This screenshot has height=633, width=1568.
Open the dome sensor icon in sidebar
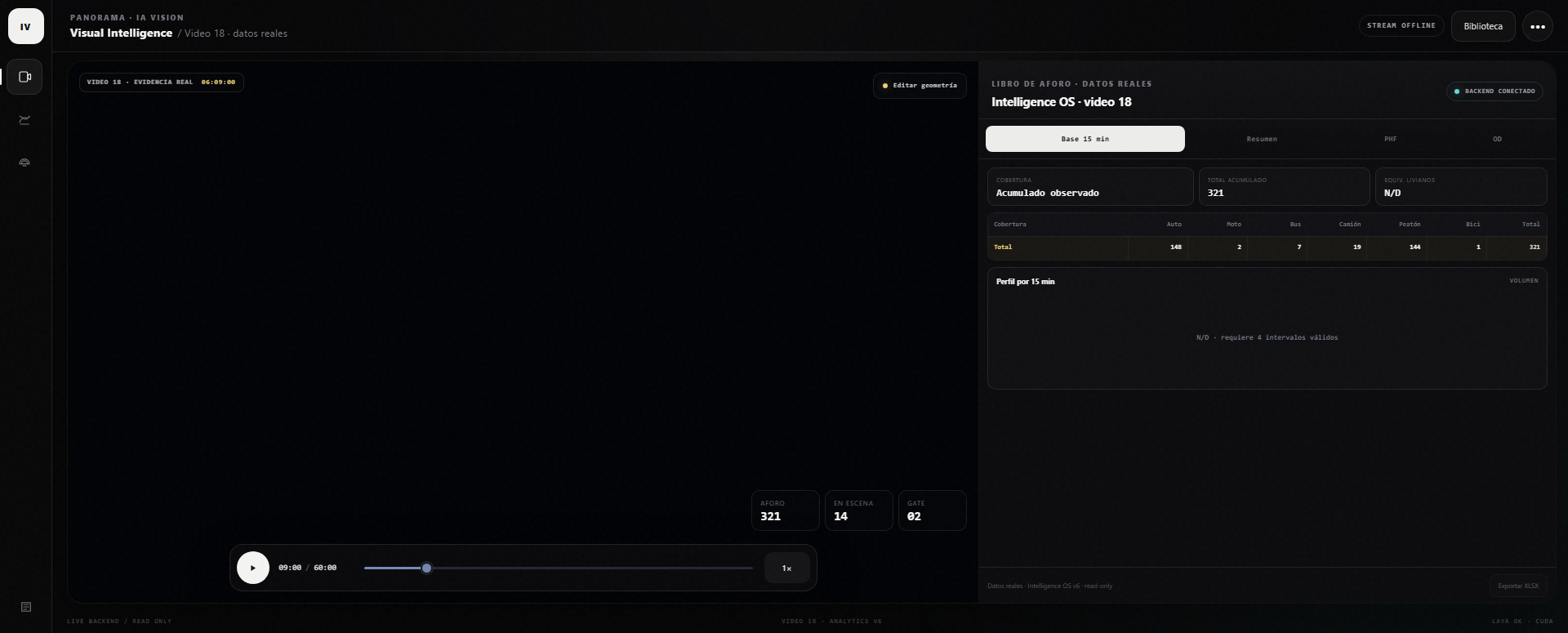pos(24,163)
